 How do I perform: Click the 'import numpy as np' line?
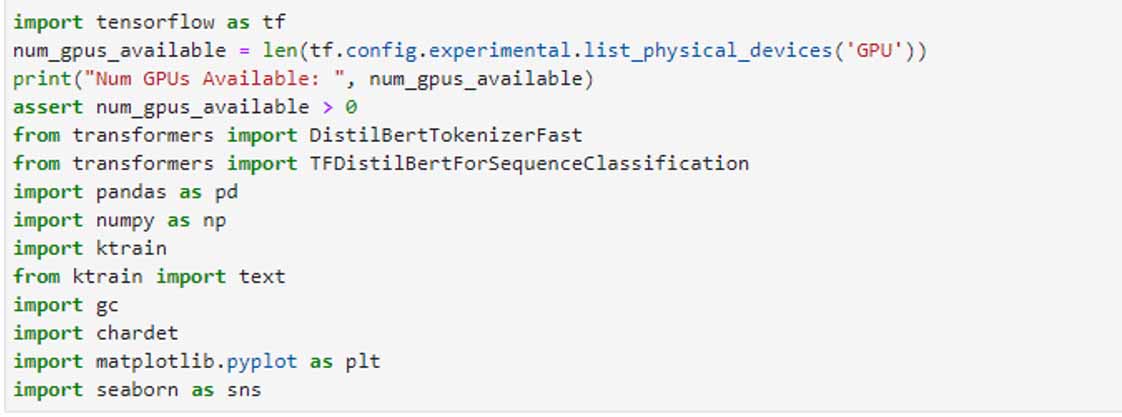coord(119,220)
